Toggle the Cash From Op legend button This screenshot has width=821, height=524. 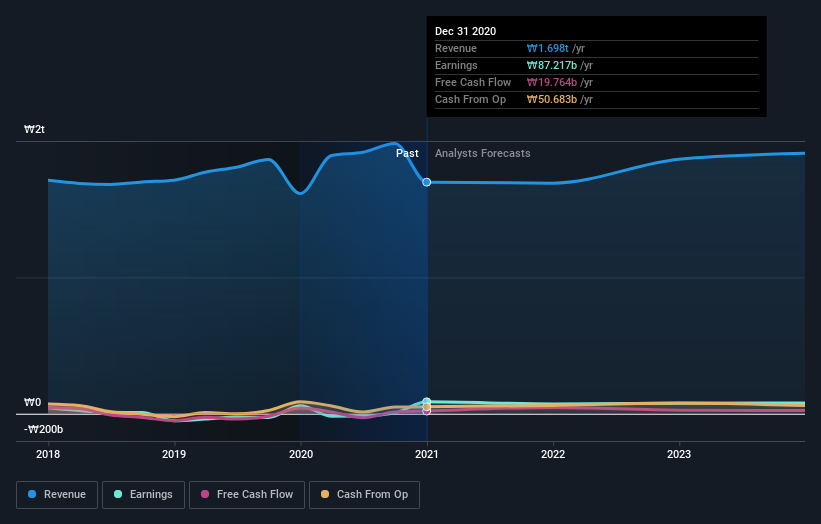(364, 495)
